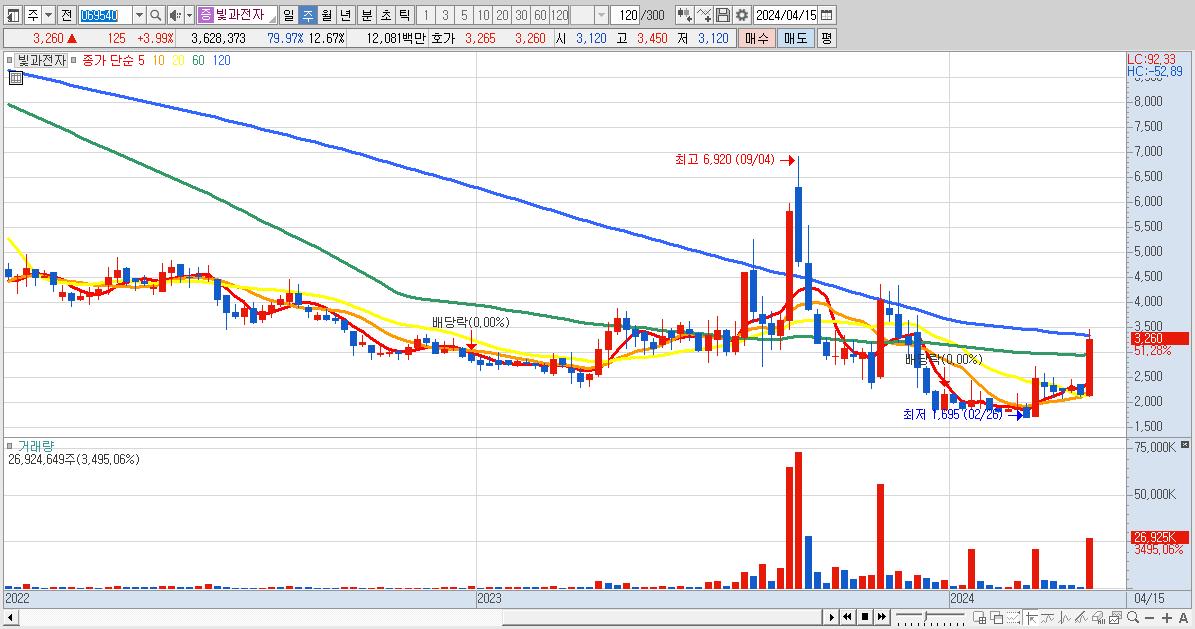Click the trend lines drawing icon
Viewport: 1195px width, 629px height.
coord(1081,617)
